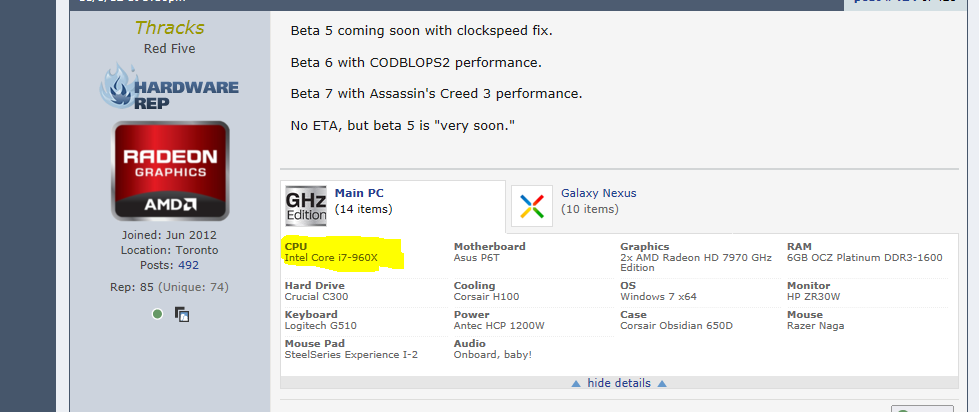979x412 pixels.
Task: Switch to the Galaxy Nexus rig tab
Action: 598,194
